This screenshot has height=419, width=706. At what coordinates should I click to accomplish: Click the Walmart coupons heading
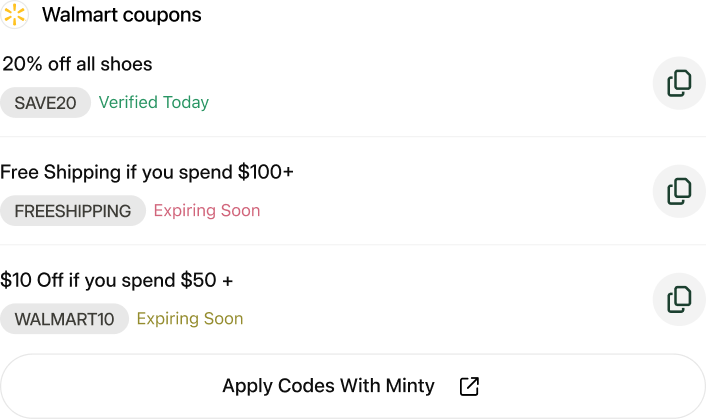point(121,16)
